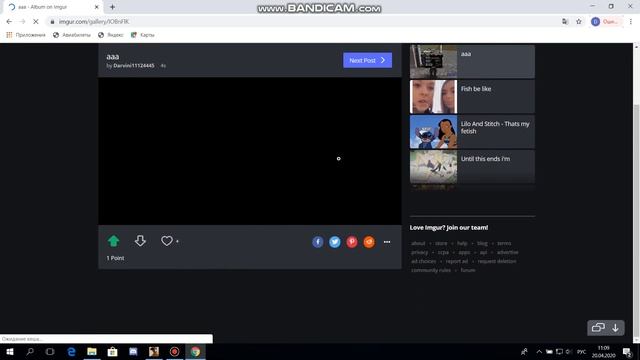Open the 'api' footer link
Image resolution: width=640 pixels, height=360 pixels.
point(483,252)
